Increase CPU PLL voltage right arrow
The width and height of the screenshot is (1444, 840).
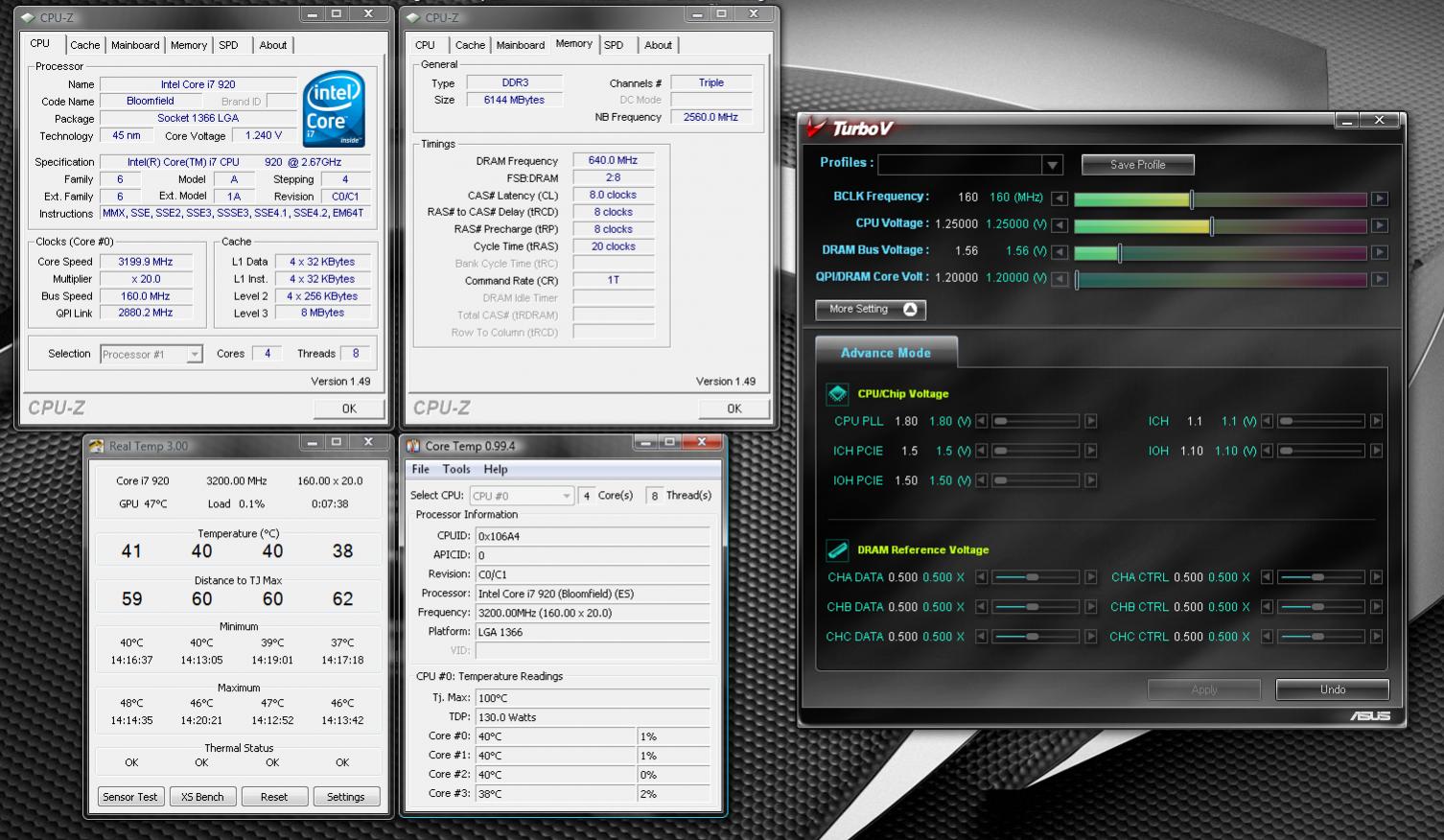pyautogui.click(x=1090, y=421)
